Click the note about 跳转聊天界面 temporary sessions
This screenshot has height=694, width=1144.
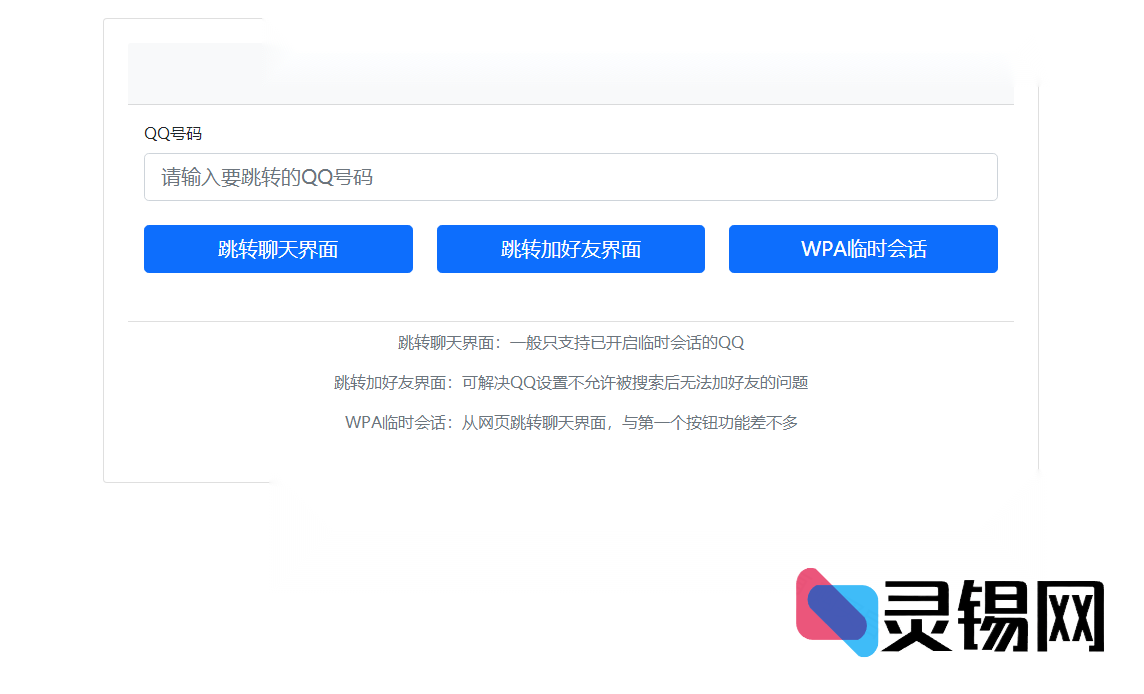[x=571, y=341]
